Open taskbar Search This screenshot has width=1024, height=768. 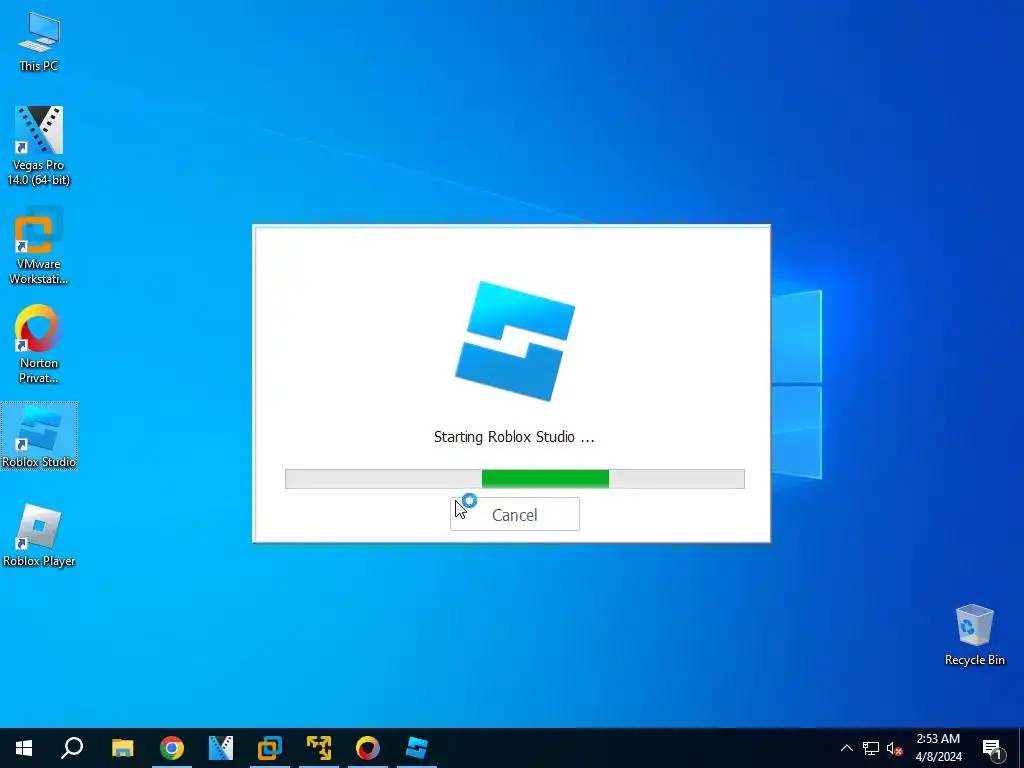coord(72,748)
